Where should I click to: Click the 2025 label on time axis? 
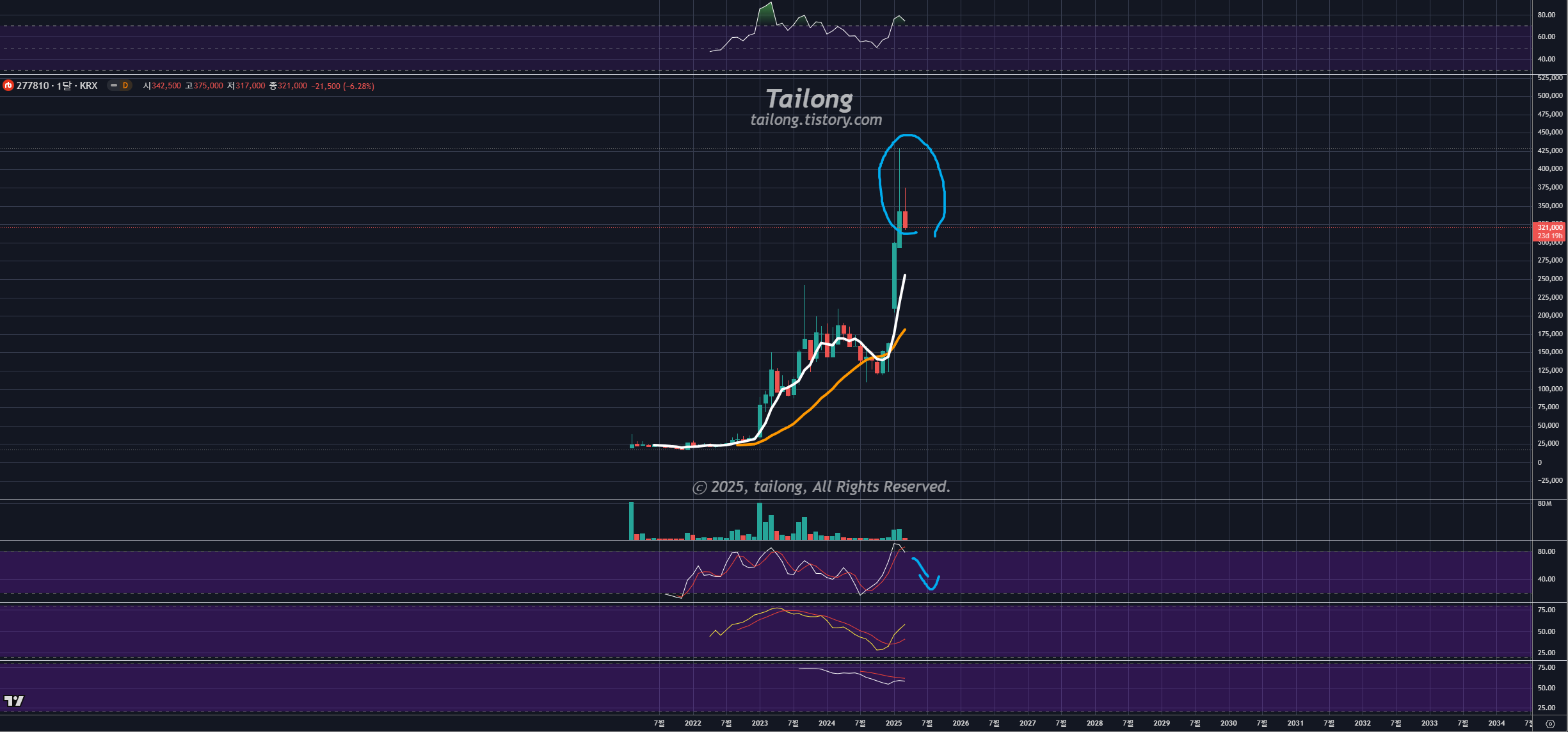[x=893, y=723]
